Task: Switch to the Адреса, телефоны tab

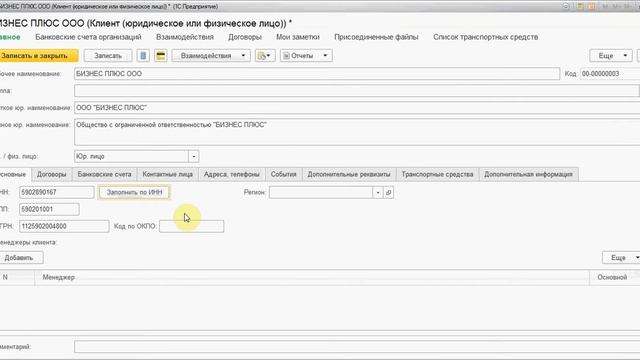Action: point(232,174)
